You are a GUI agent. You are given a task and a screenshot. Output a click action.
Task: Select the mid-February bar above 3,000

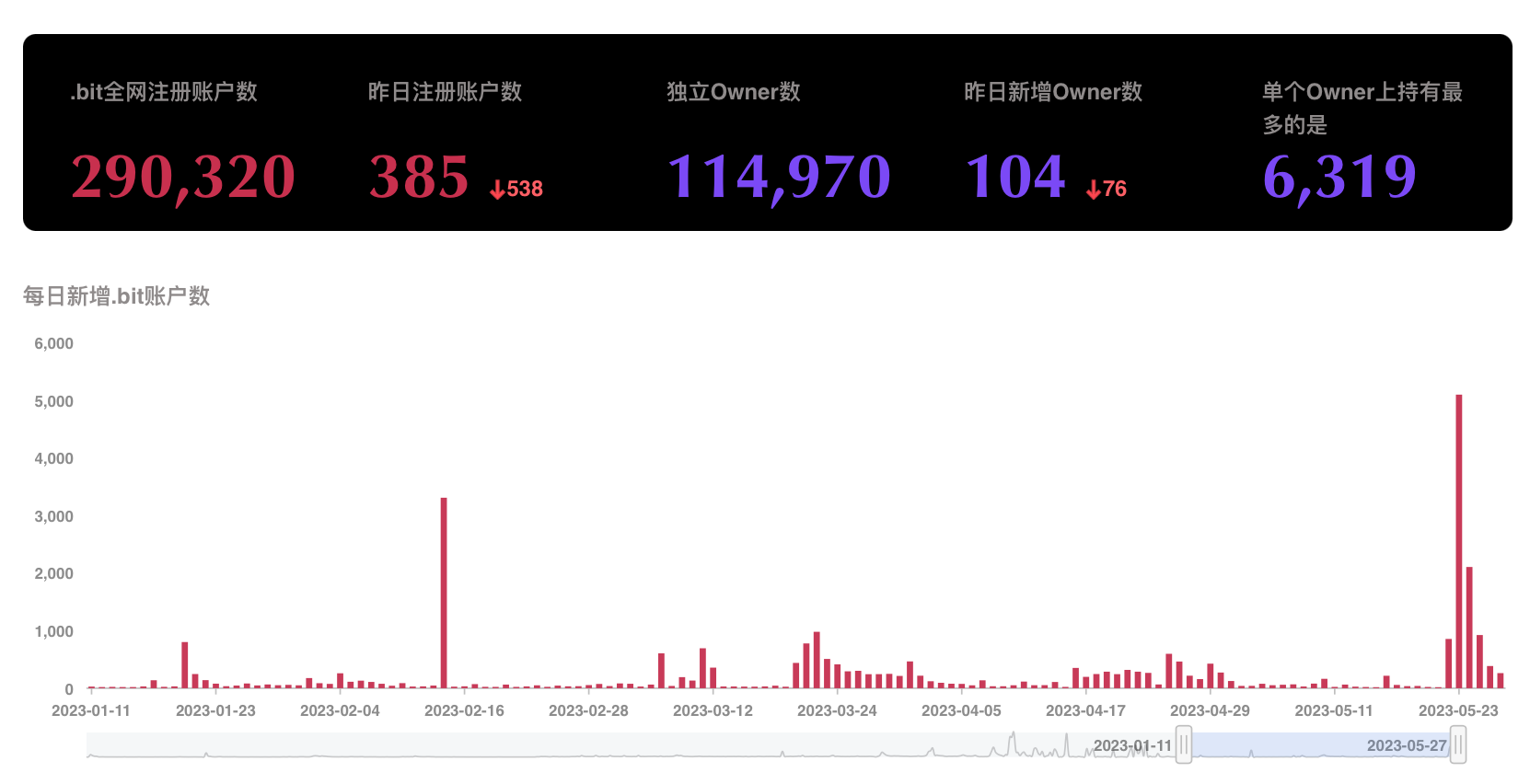tap(444, 593)
